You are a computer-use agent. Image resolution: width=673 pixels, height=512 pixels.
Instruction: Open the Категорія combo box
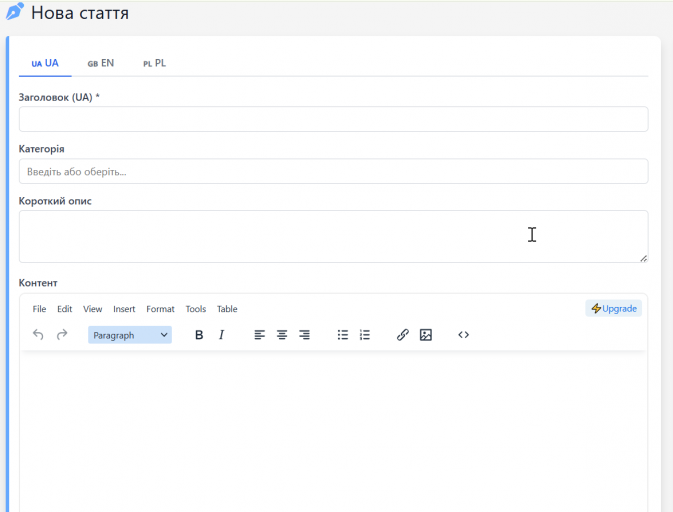[333, 172]
